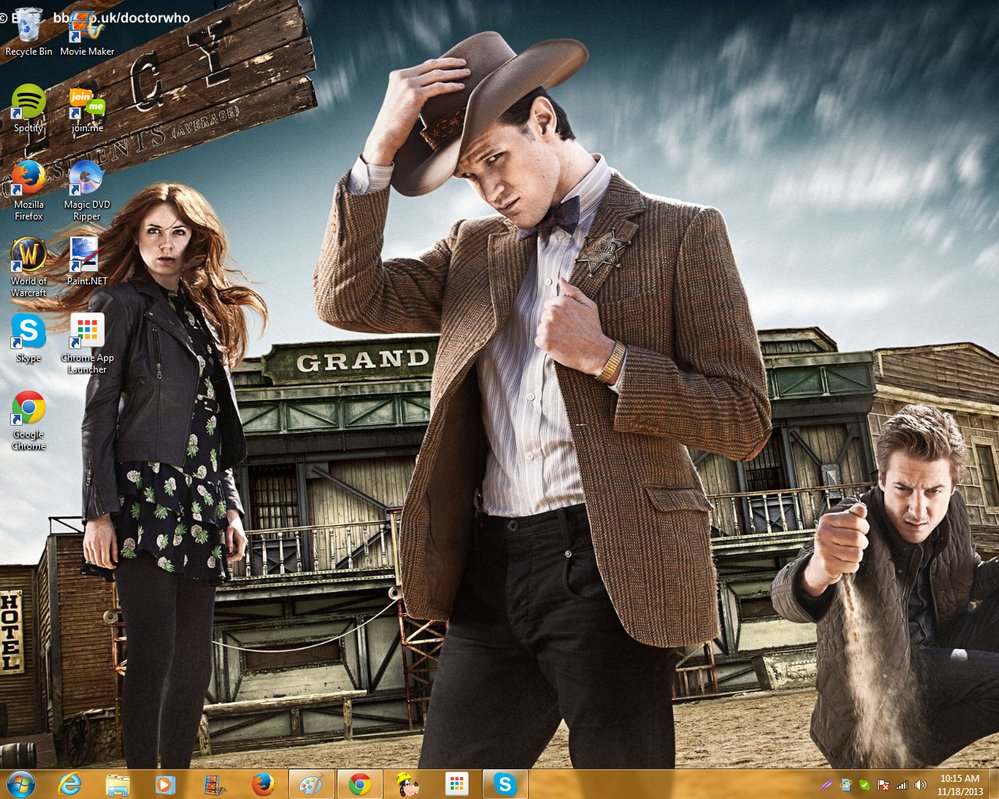Viewport: 999px width, 799px height.
Task: Click the purple feather tray icon
Action: (x=826, y=785)
